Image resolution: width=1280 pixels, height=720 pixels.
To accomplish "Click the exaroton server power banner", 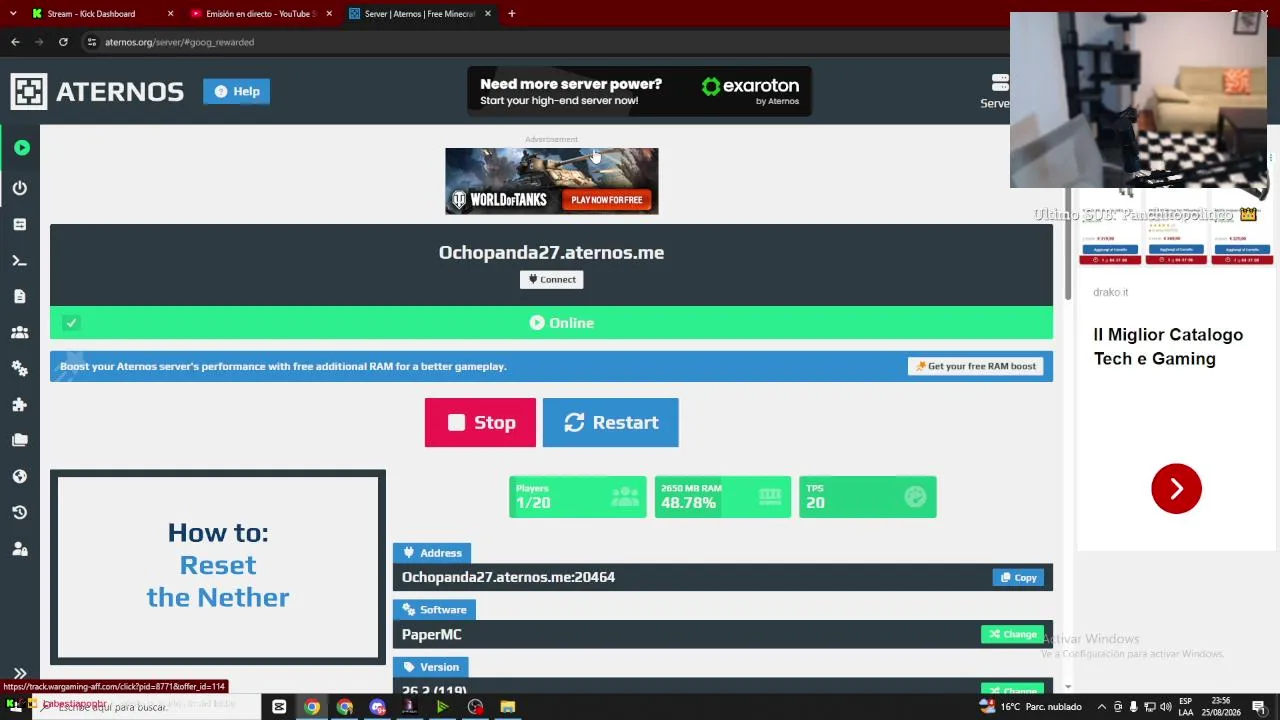I will point(639,91).
